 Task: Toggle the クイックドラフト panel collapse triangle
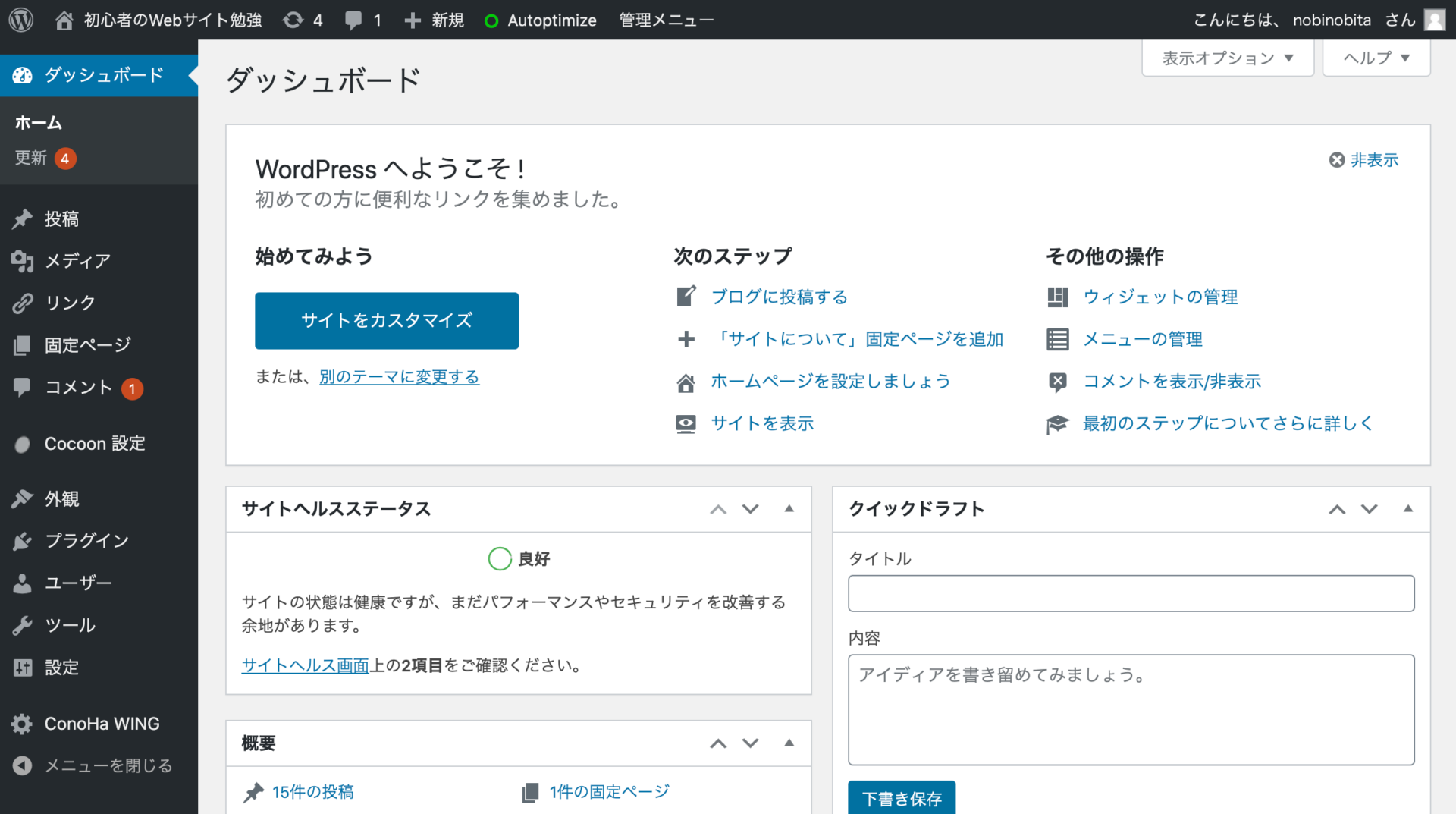pyautogui.click(x=1407, y=508)
